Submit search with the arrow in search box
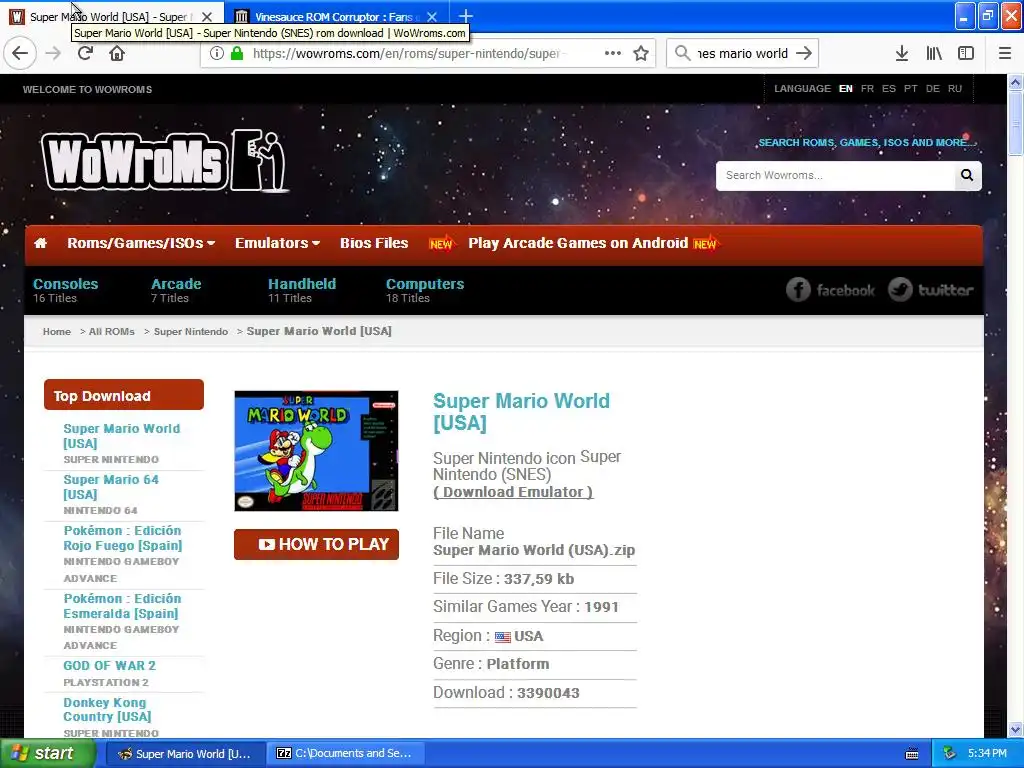 tap(804, 54)
